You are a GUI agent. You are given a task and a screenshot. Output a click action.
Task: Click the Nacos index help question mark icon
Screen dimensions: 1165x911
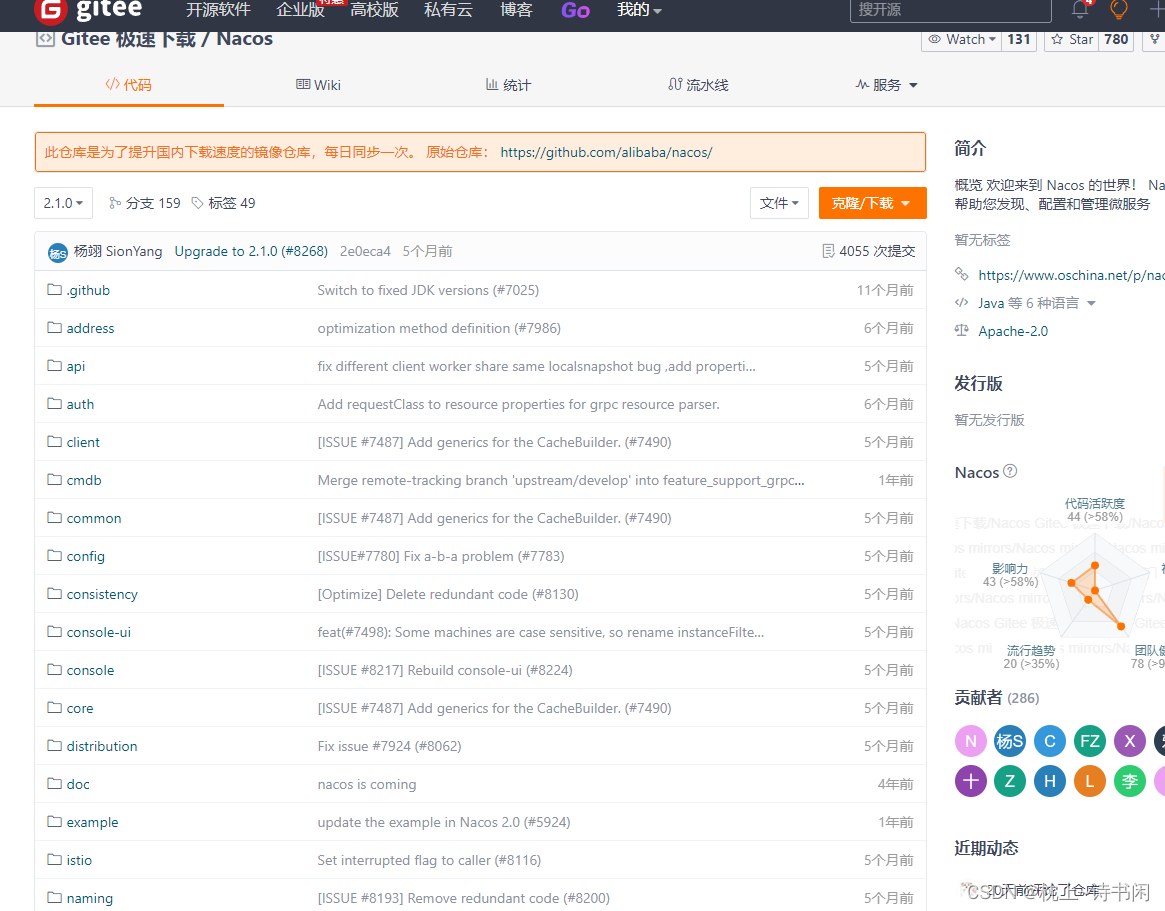coord(1010,471)
